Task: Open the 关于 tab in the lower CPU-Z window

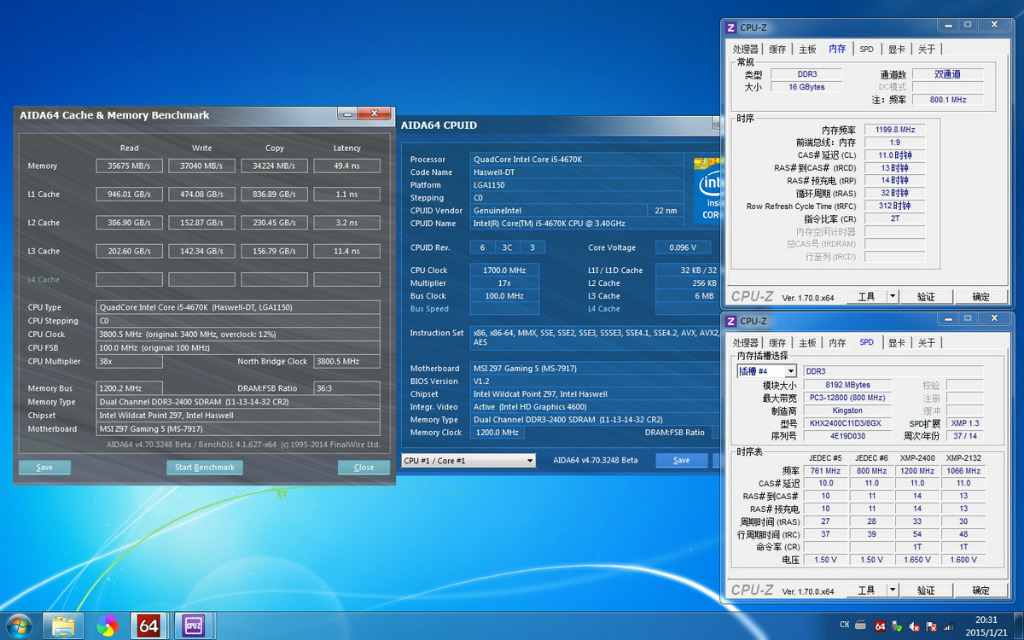Action: (x=926, y=342)
